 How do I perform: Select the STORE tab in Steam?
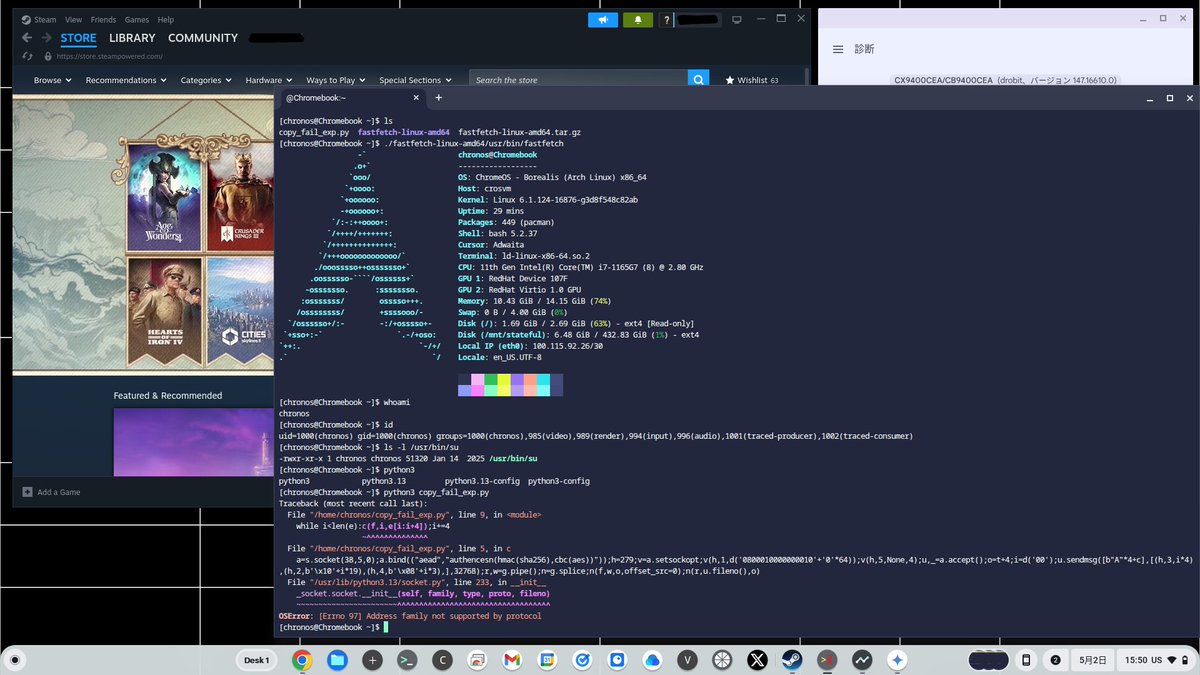coord(79,38)
